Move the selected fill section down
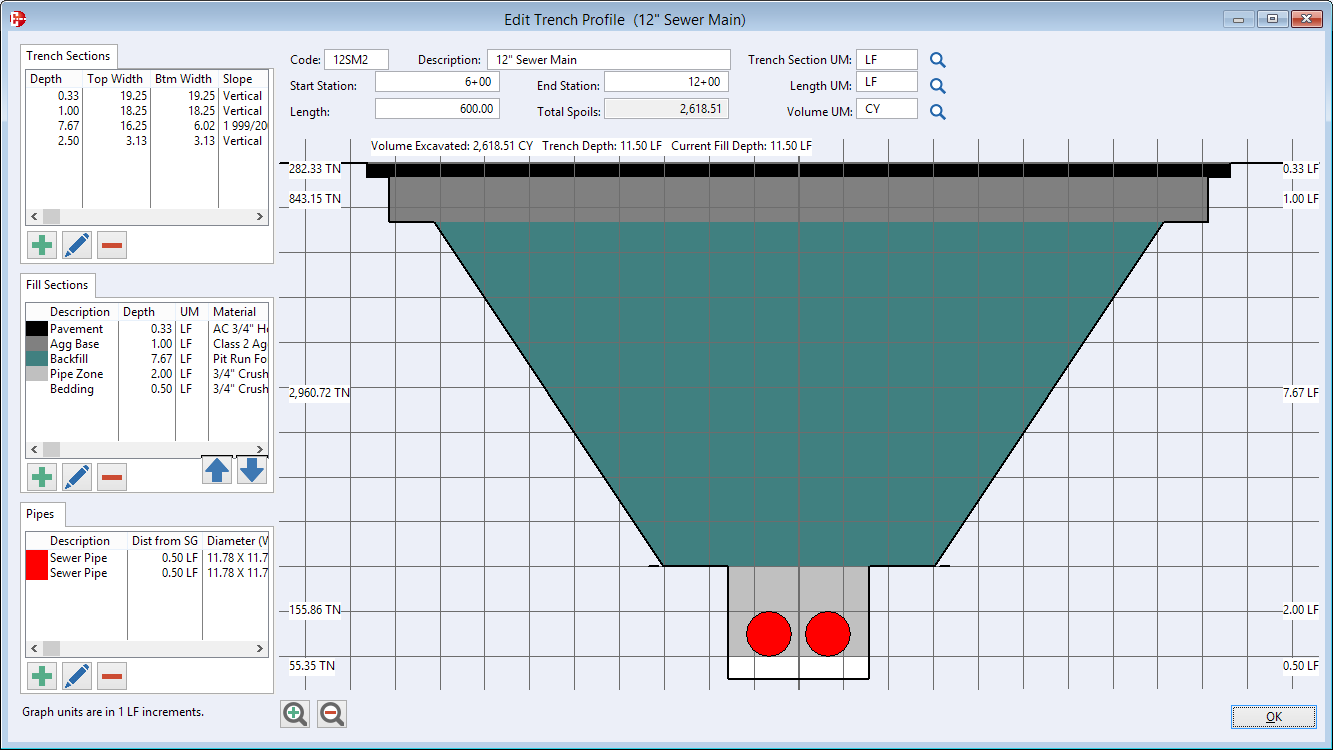Viewport: 1333px width, 750px height. (x=251, y=470)
